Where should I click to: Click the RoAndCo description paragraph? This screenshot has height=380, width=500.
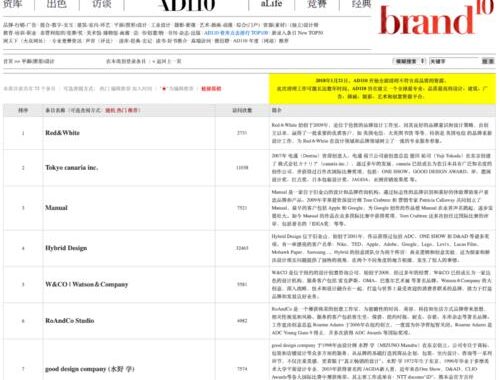382,320
